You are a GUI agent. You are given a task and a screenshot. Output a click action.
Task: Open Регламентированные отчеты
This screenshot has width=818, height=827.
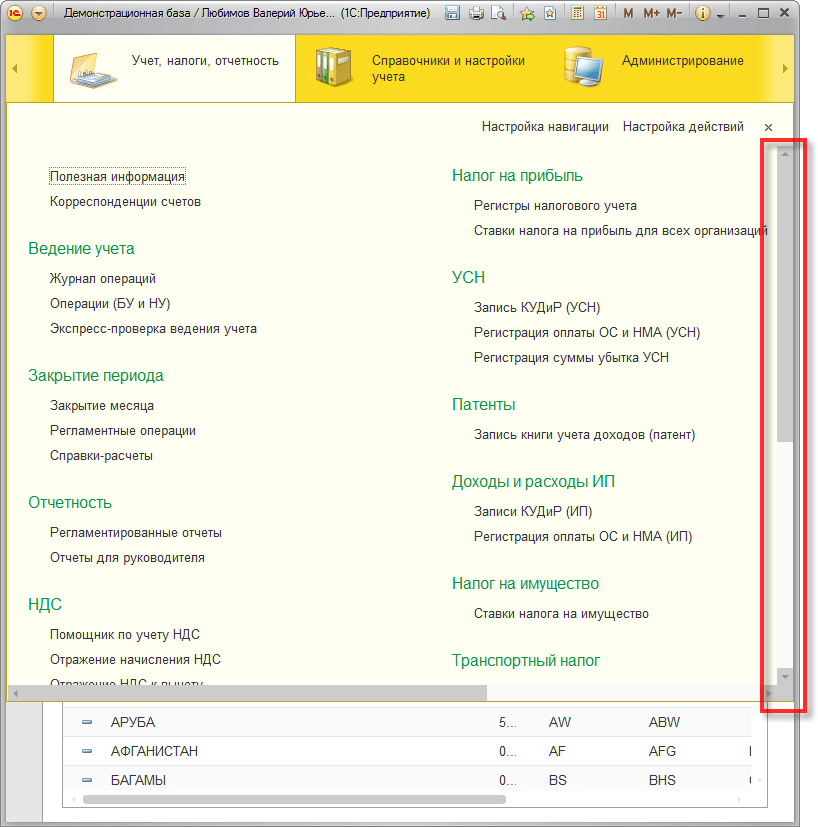pyautogui.click(x=136, y=533)
